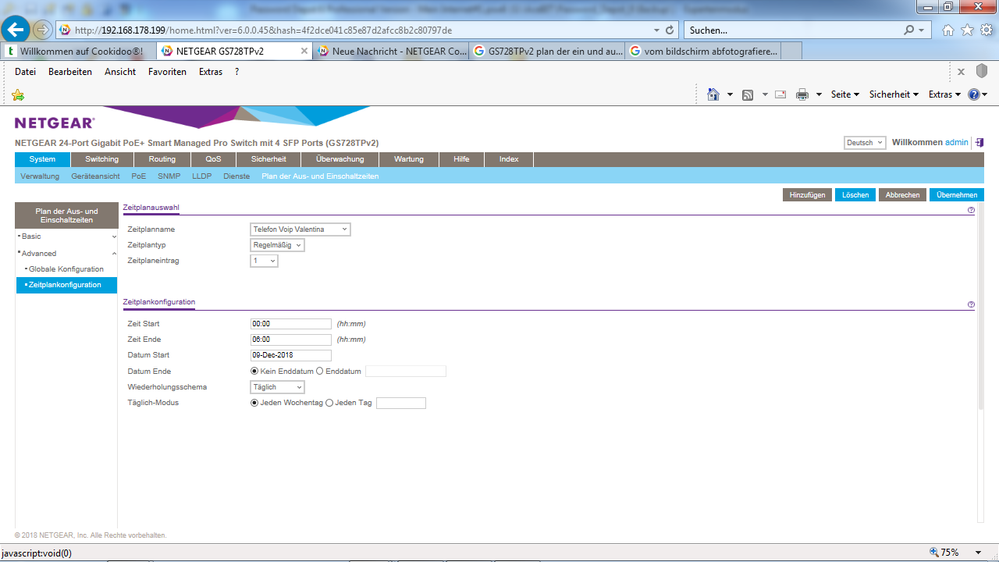Open help icon for Zeitplanauswahl section
This screenshot has height=562, width=999.
(x=971, y=210)
